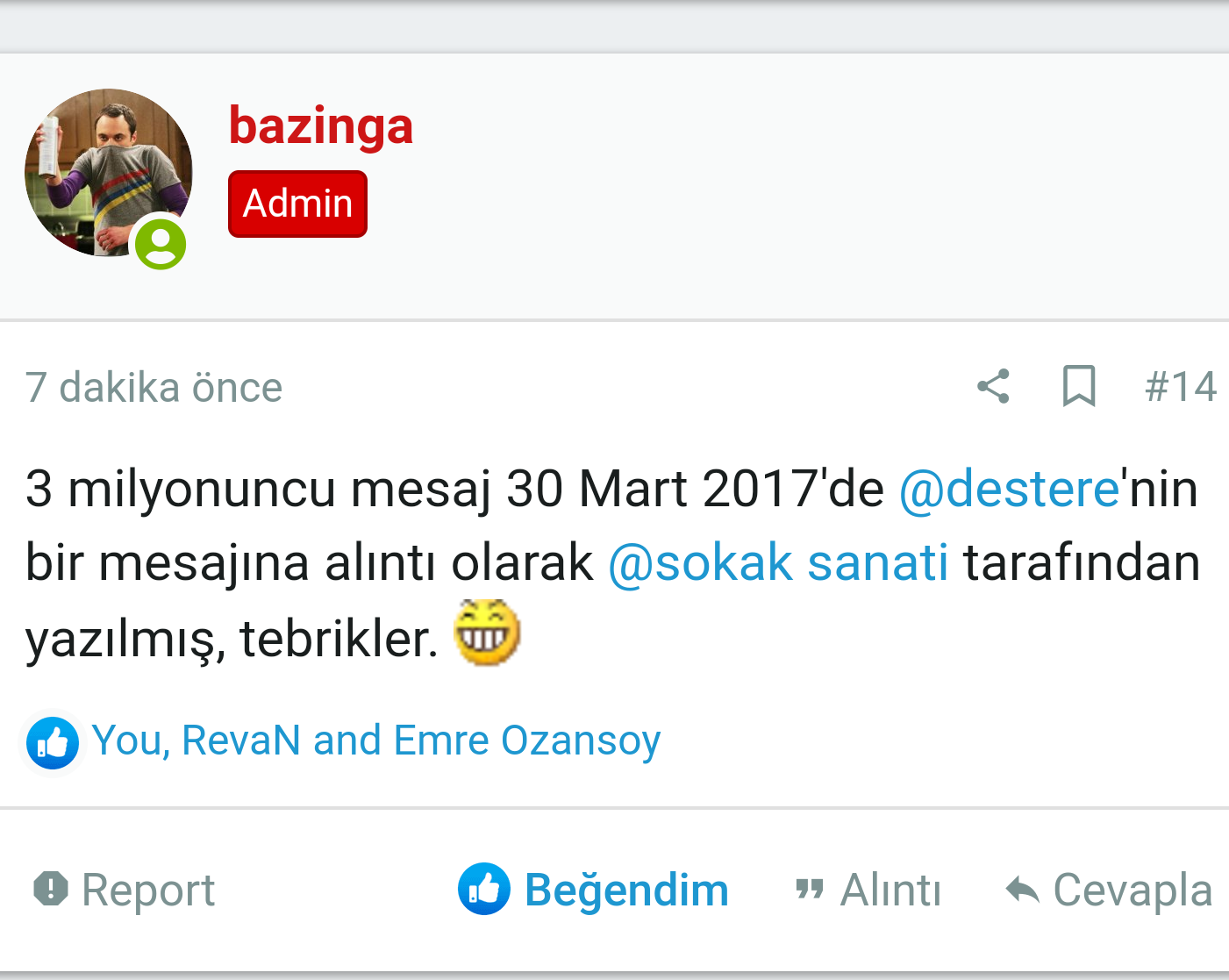The image size is (1229, 980).
Task: Open the #14 post permalink
Action: [x=1181, y=387]
